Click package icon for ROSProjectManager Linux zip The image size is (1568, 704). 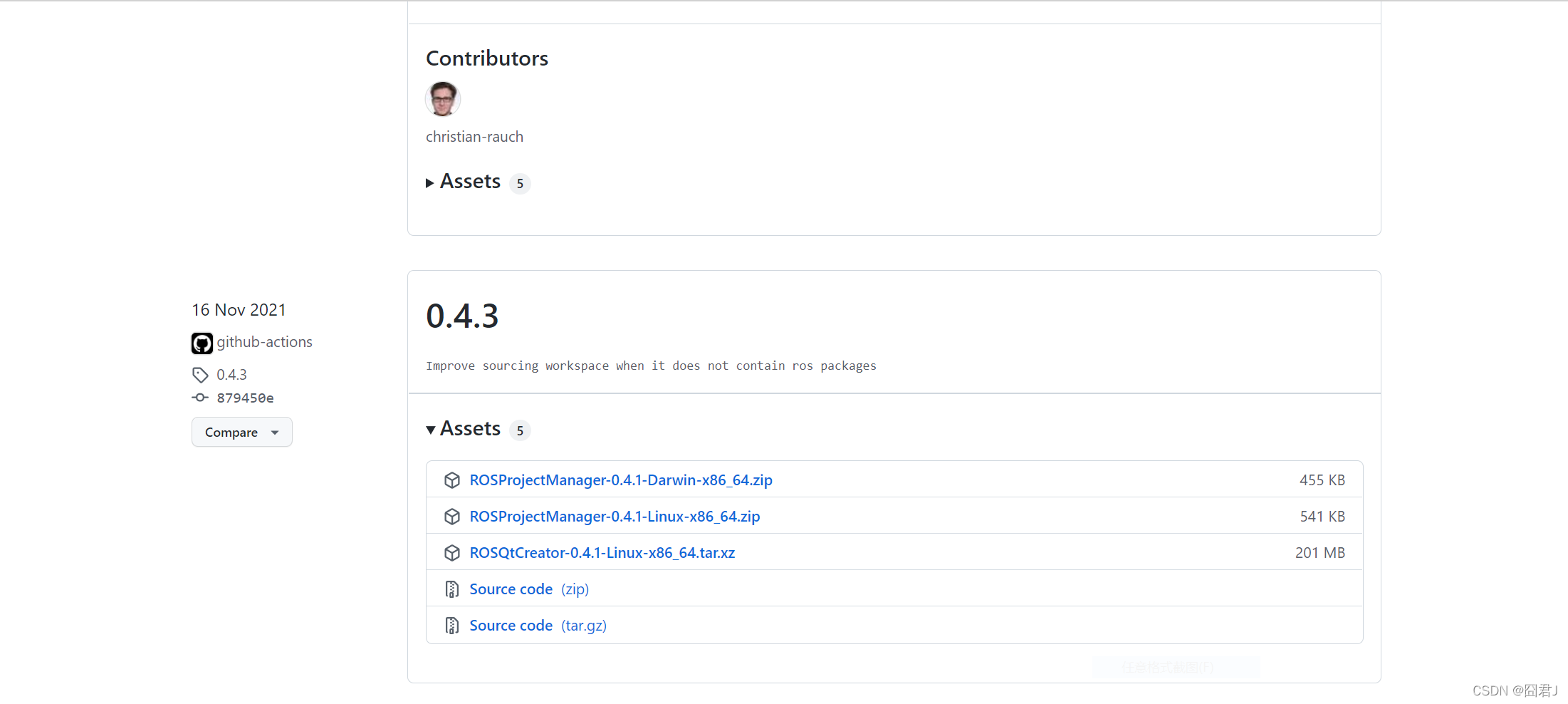pos(452,517)
